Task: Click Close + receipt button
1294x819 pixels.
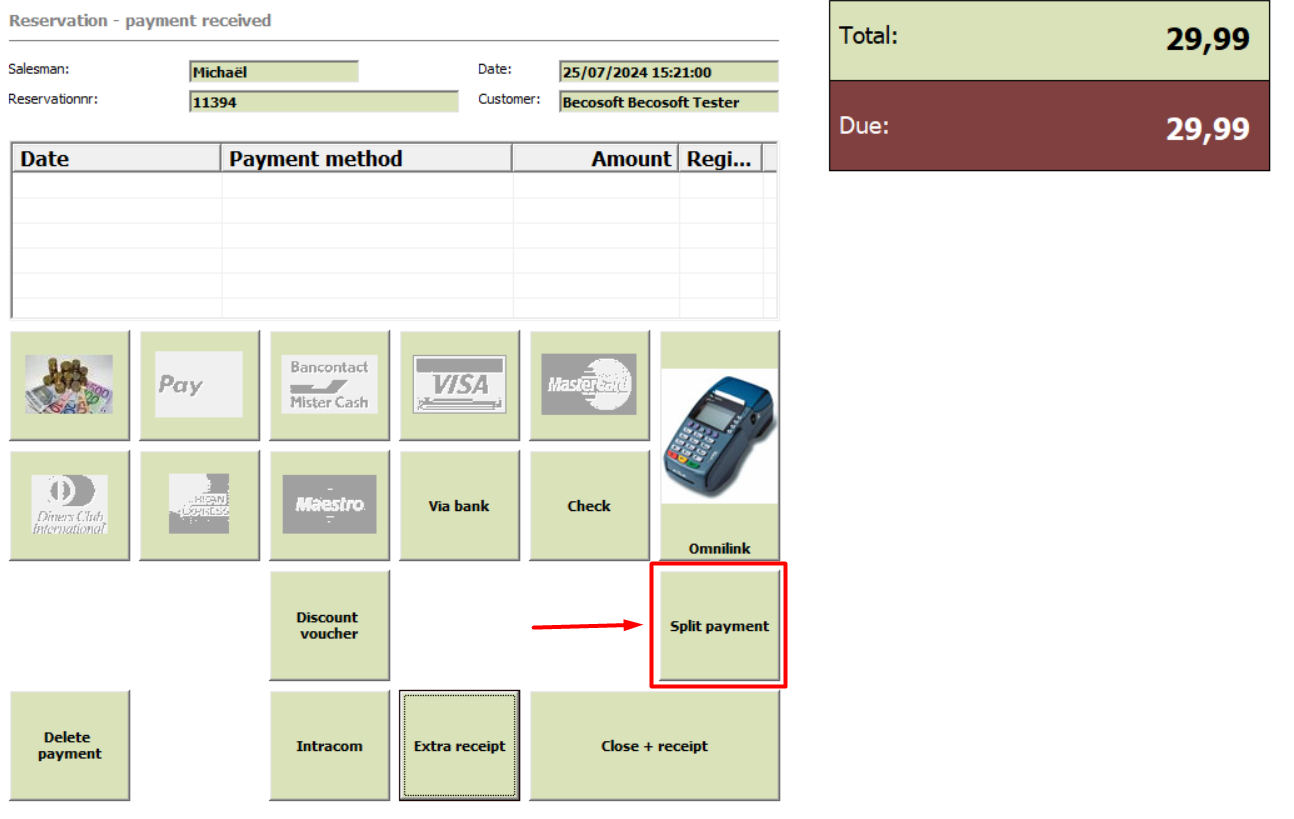Action: (655, 745)
